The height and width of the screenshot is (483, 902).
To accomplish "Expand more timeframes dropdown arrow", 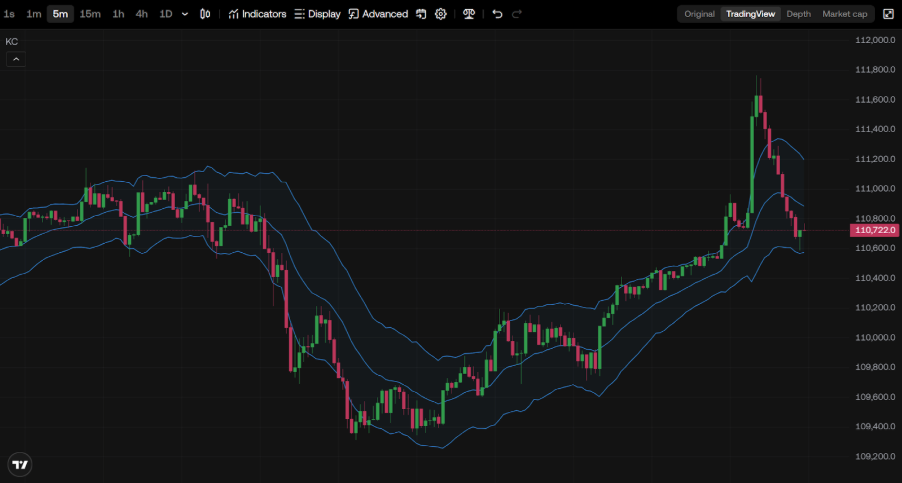I will pyautogui.click(x=185, y=14).
